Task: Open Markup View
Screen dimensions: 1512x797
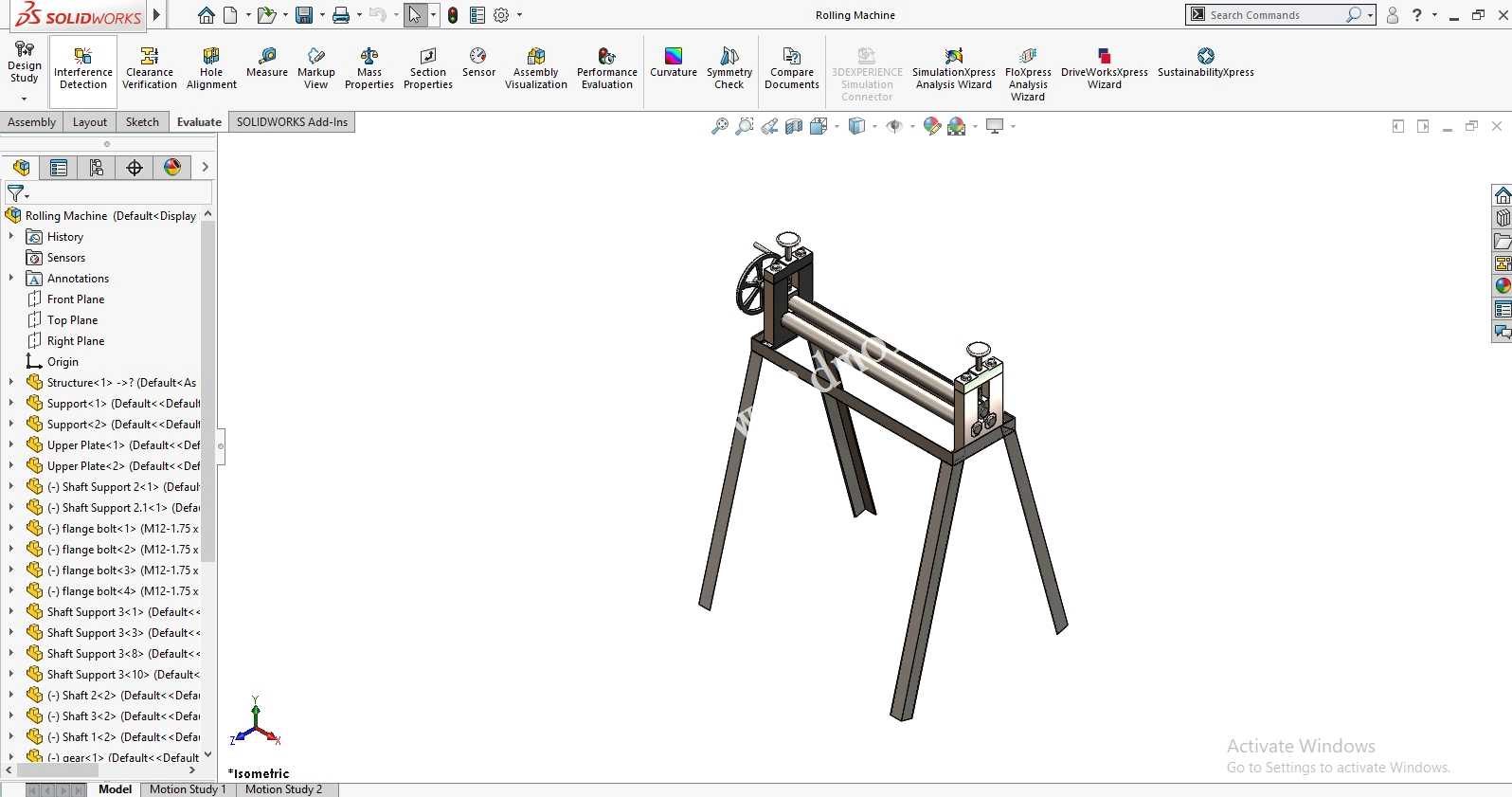Action: pyautogui.click(x=316, y=67)
